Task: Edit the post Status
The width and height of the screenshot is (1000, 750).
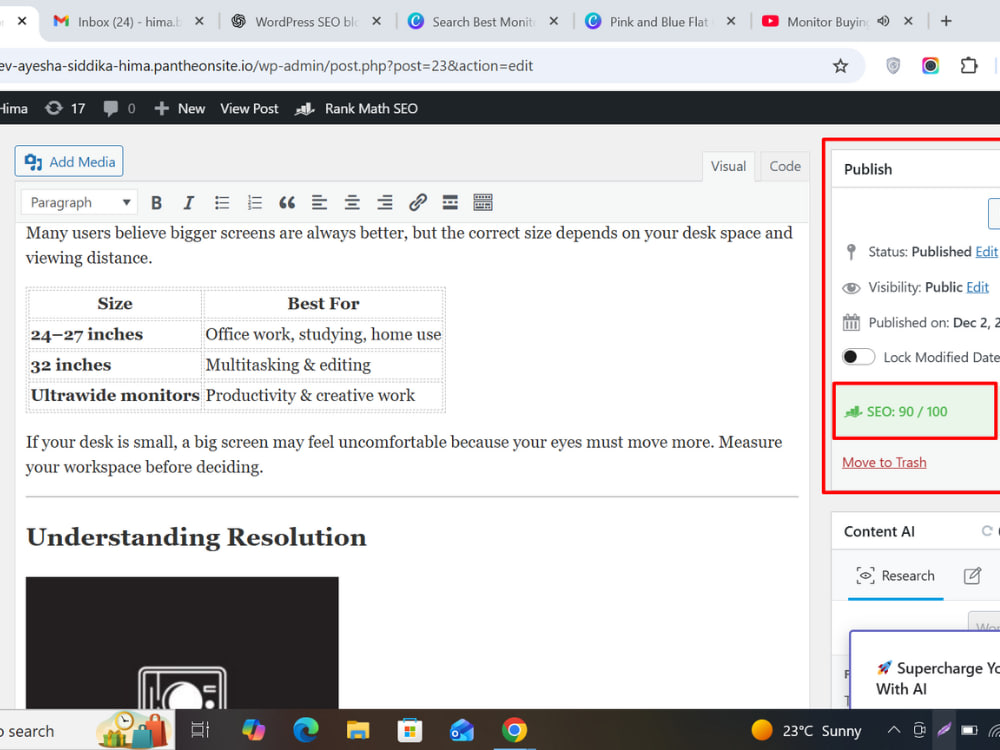Action: tap(986, 252)
